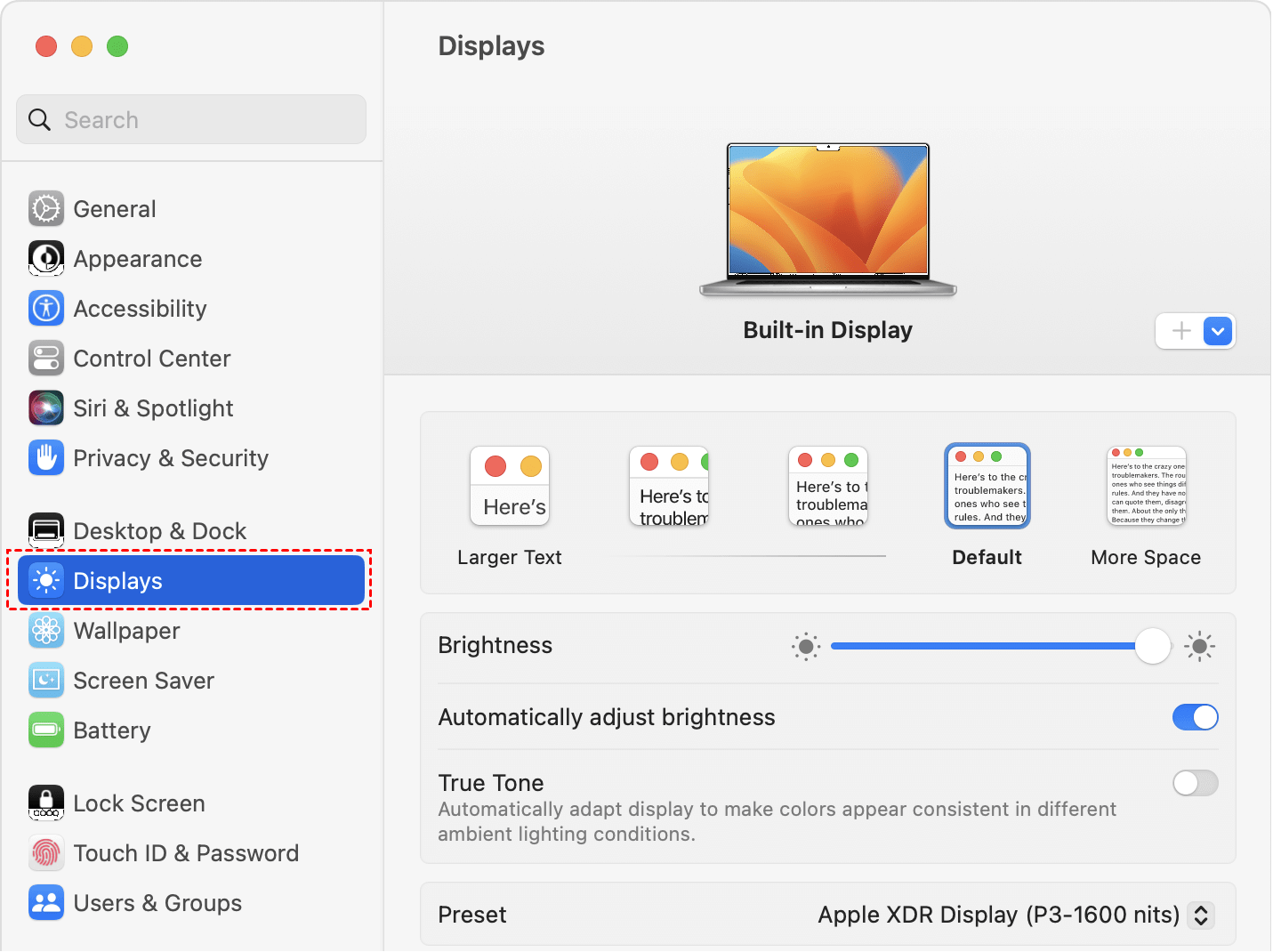The image size is (1273, 952).
Task: Open the Siri & Spotlight icon
Action: point(46,408)
